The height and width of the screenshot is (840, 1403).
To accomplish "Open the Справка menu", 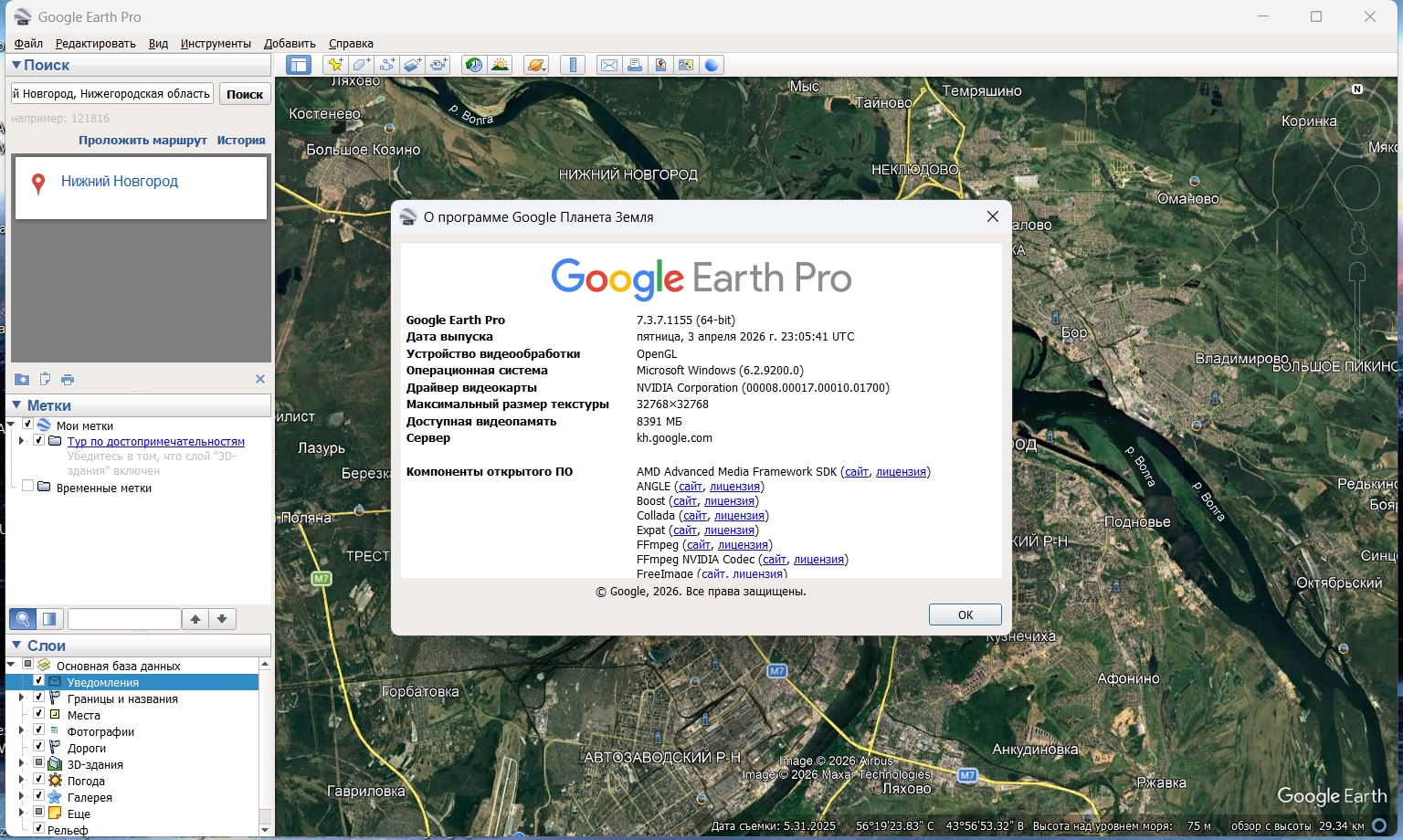I will pos(351,43).
